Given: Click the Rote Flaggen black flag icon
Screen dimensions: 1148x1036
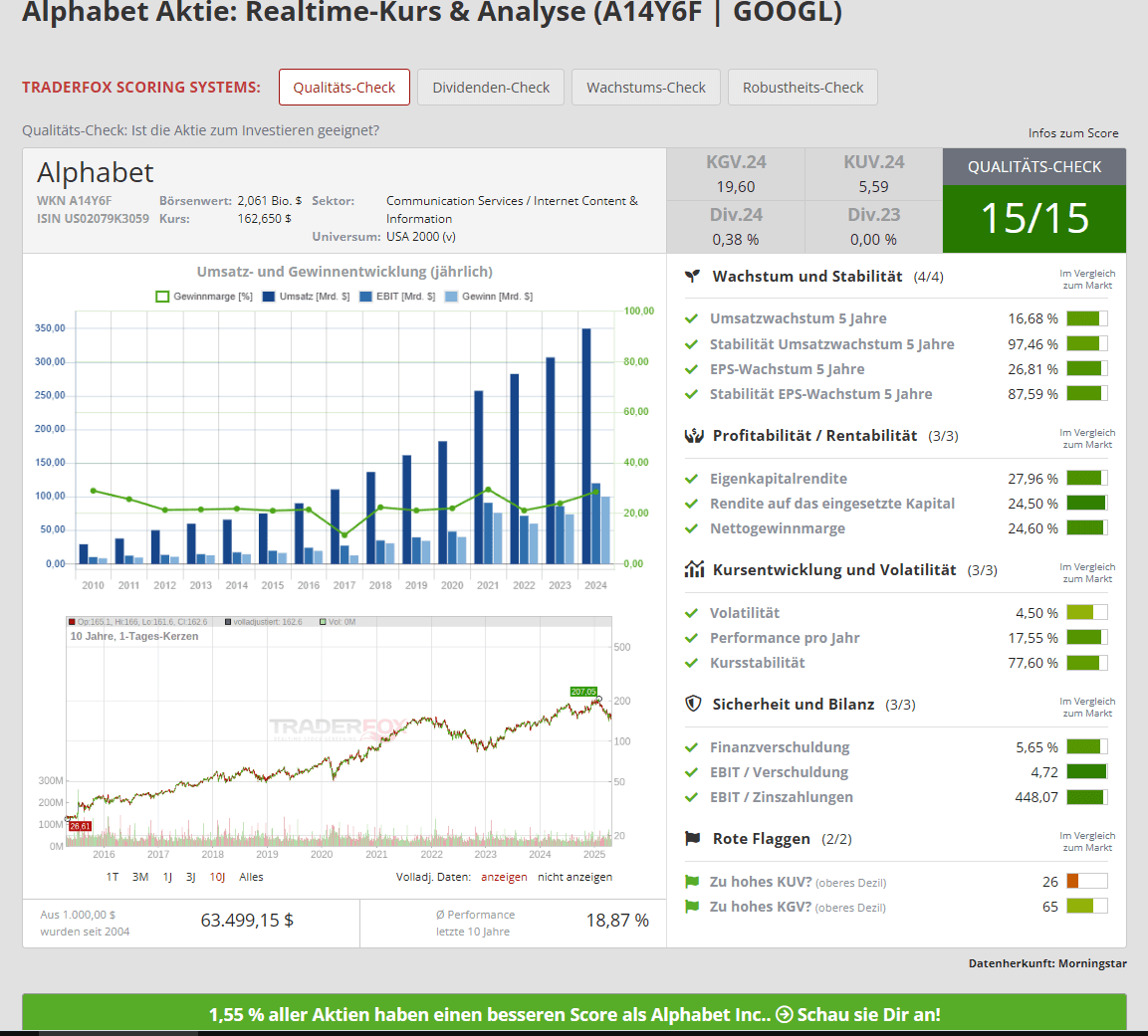Looking at the screenshot, I should 692,839.
